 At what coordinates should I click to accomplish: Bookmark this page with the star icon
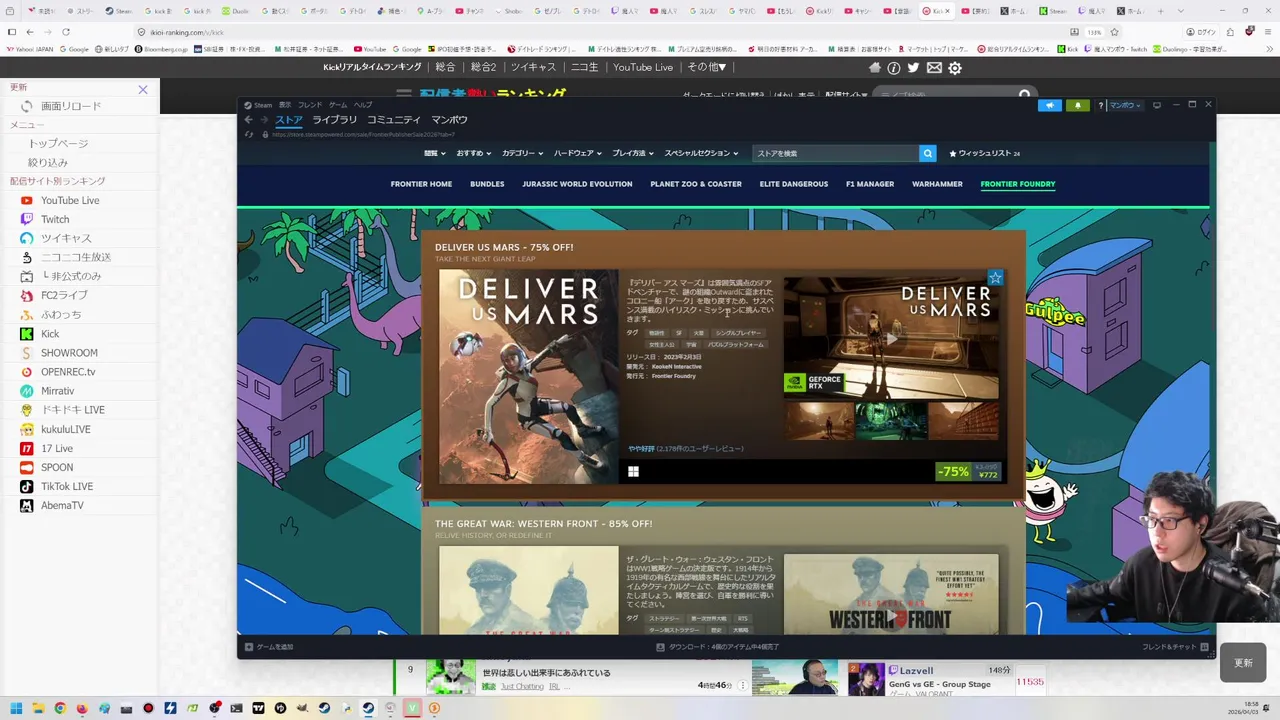[x=1114, y=32]
